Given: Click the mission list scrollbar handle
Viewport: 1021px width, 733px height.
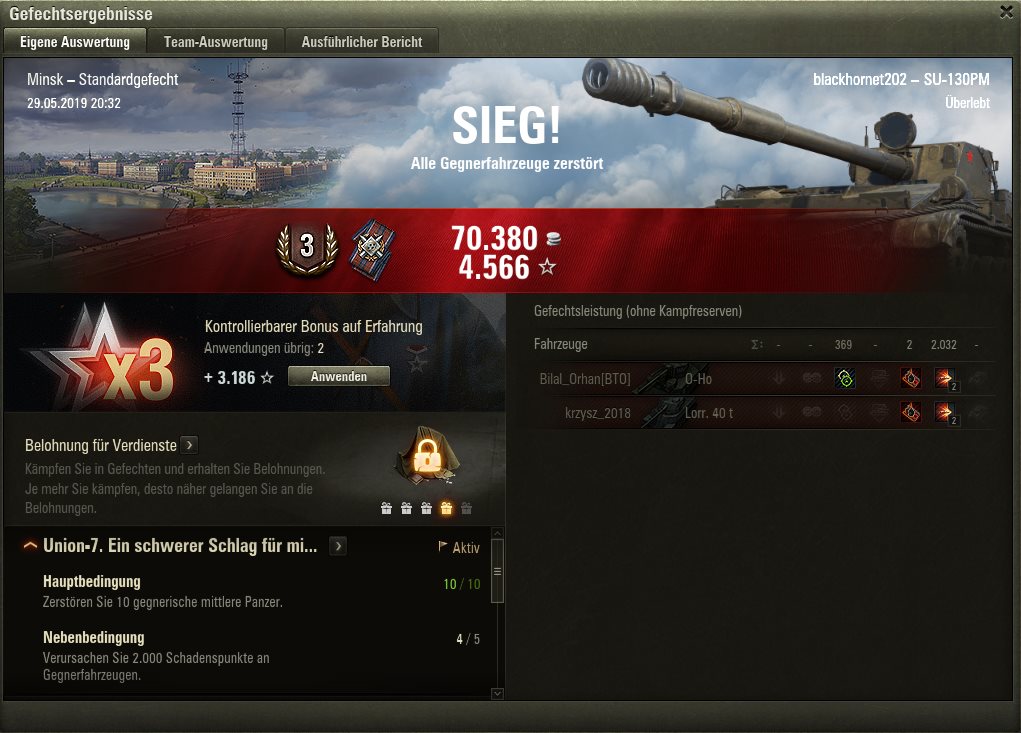Looking at the screenshot, I should click(497, 571).
